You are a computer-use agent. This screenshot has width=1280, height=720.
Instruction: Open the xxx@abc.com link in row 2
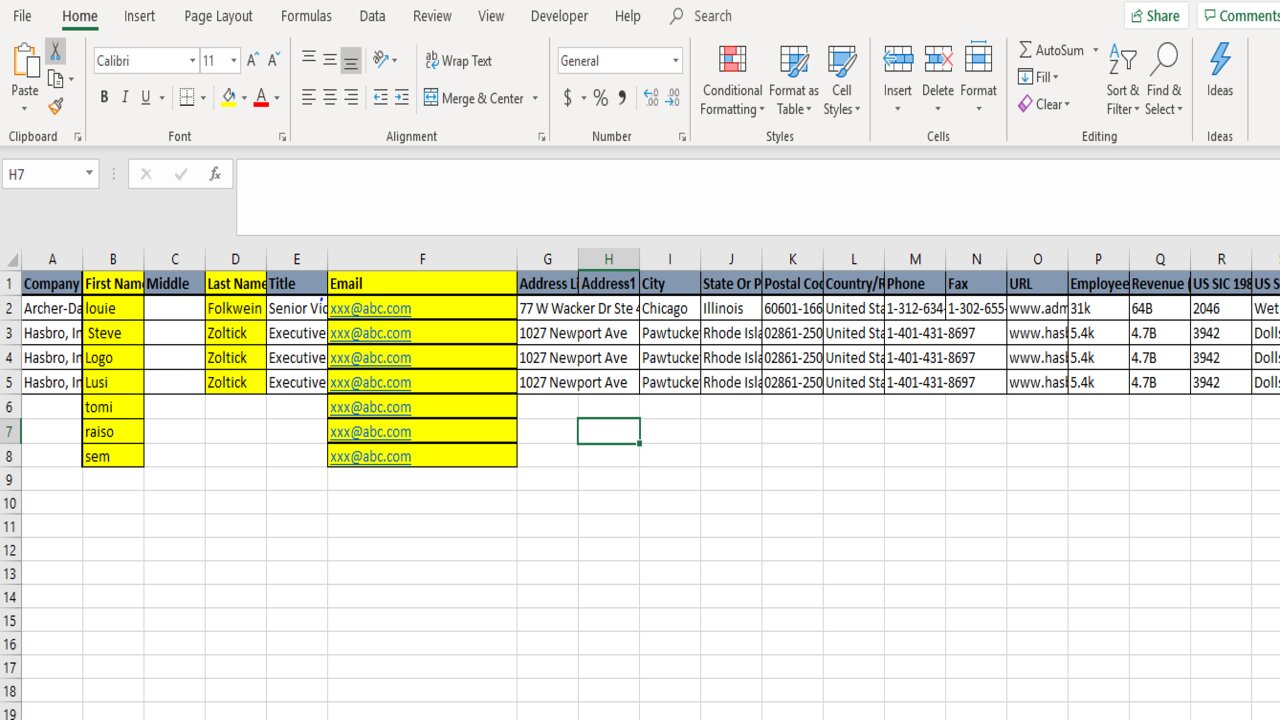(370, 309)
